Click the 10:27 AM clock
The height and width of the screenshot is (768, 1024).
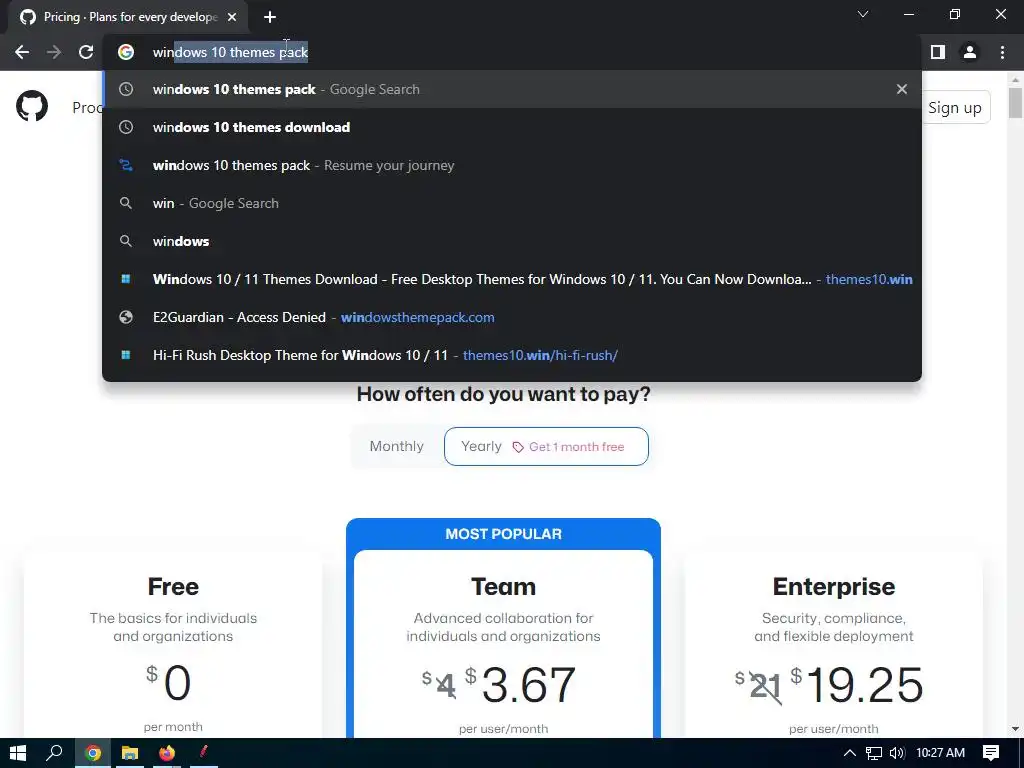(940, 753)
